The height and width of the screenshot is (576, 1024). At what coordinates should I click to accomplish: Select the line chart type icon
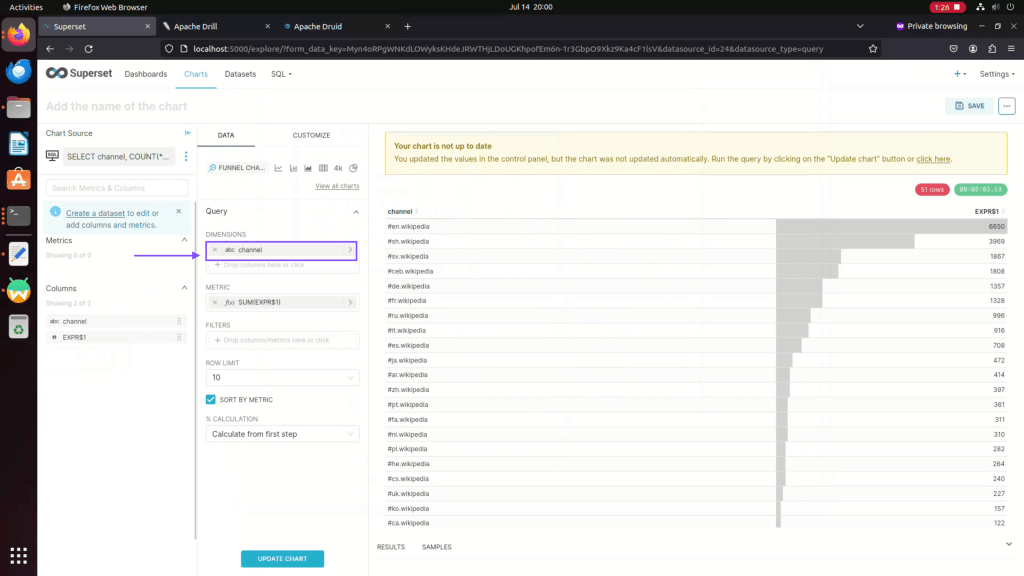pos(279,168)
